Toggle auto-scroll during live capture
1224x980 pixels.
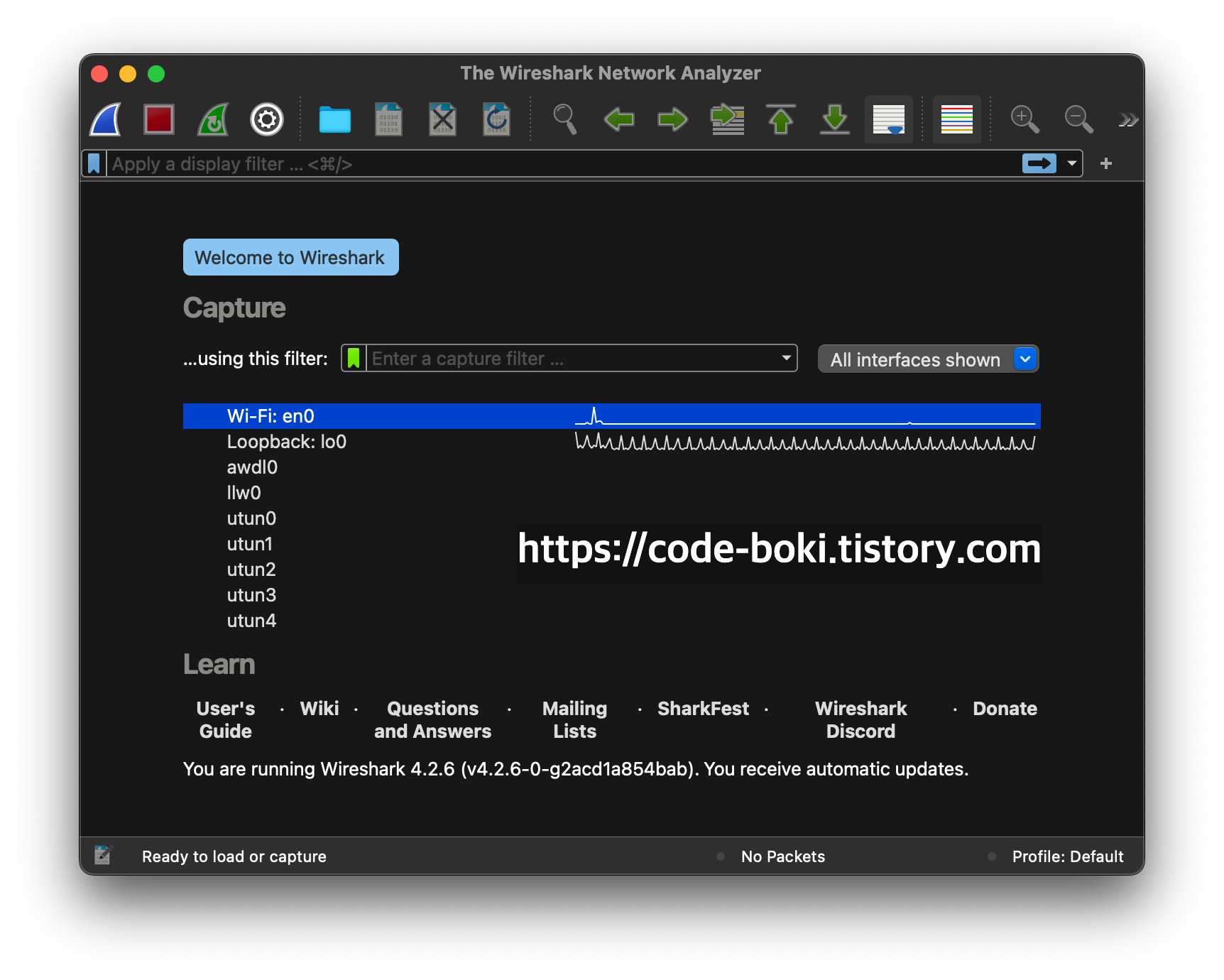[889, 119]
